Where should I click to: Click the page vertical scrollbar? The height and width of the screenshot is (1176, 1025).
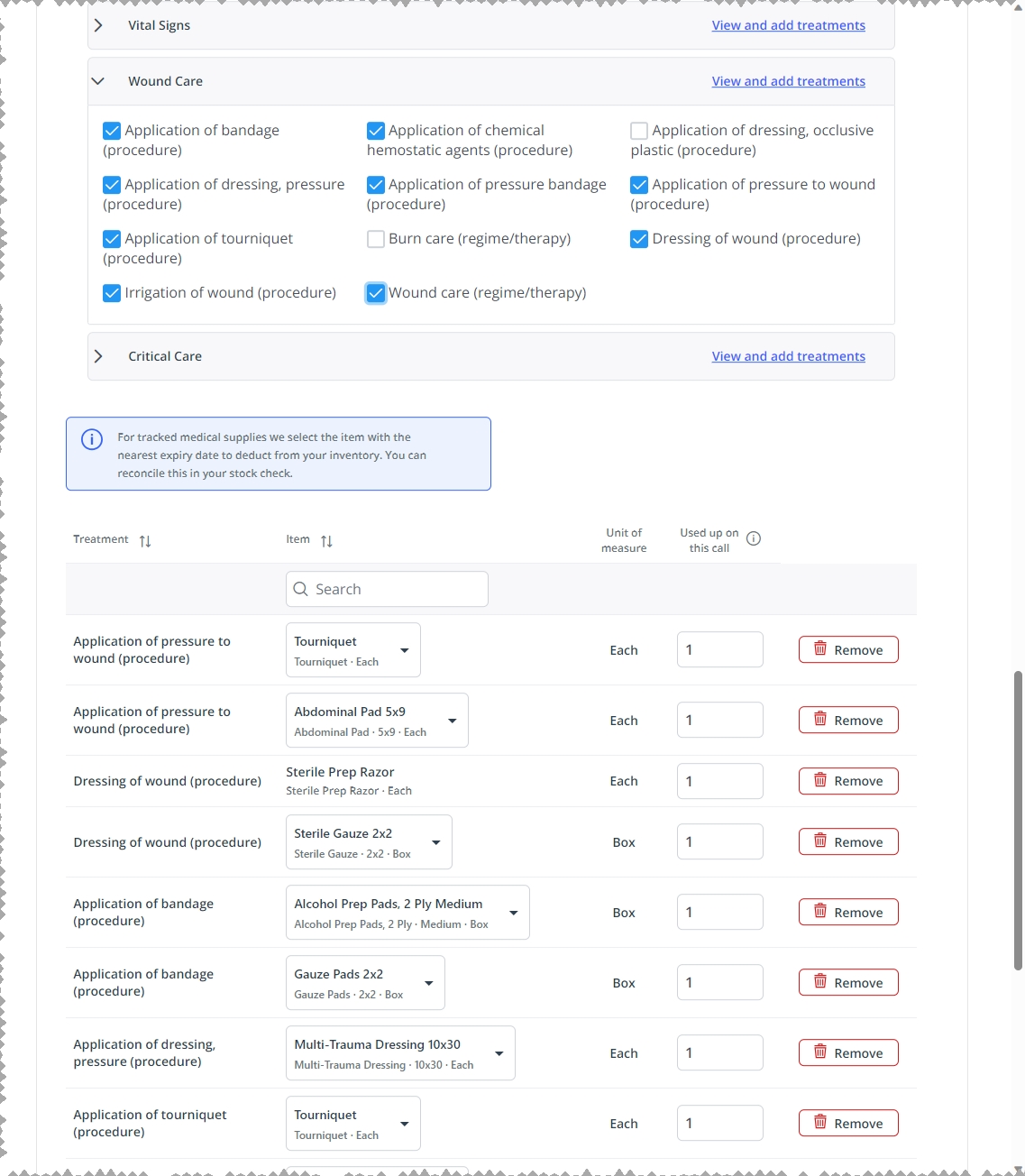[x=1019, y=819]
